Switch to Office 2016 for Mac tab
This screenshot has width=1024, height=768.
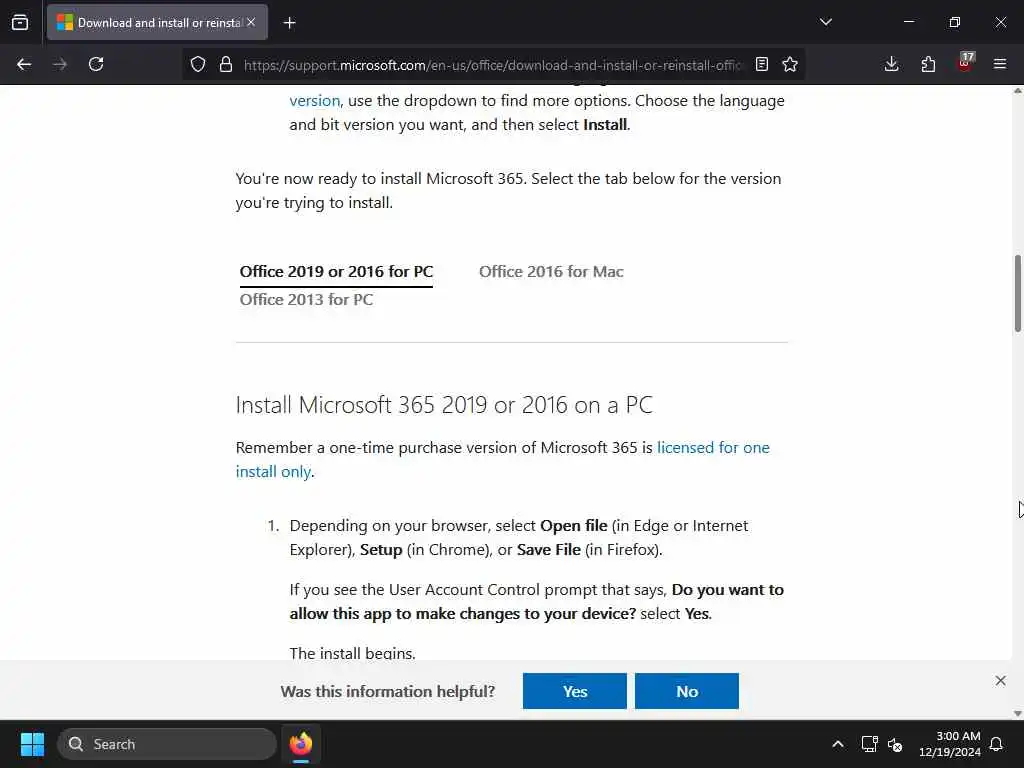click(551, 272)
